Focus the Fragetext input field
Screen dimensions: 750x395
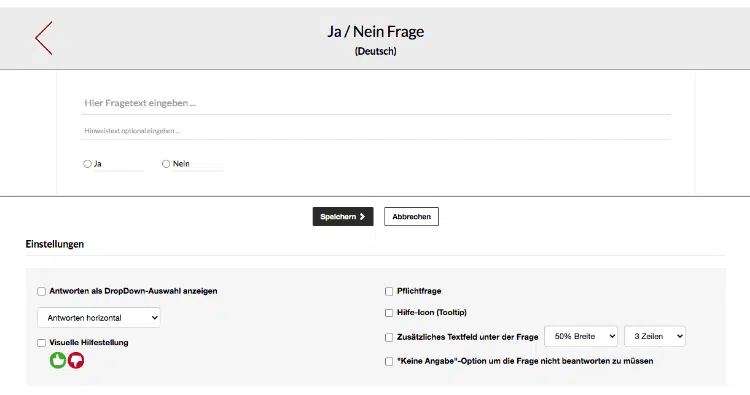click(376, 103)
